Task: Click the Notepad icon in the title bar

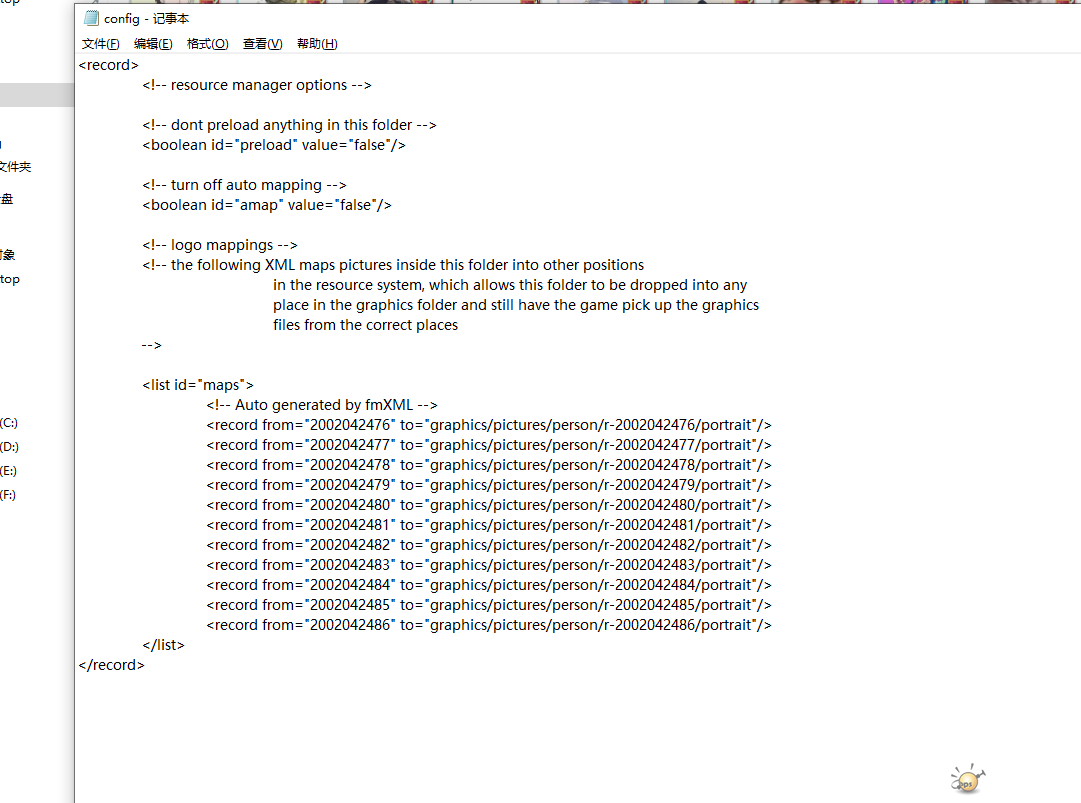Action: tap(92, 18)
